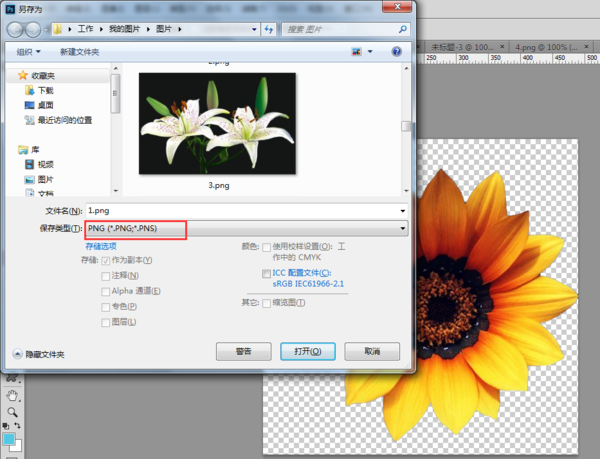Click the 取消 cancel button

(372, 351)
